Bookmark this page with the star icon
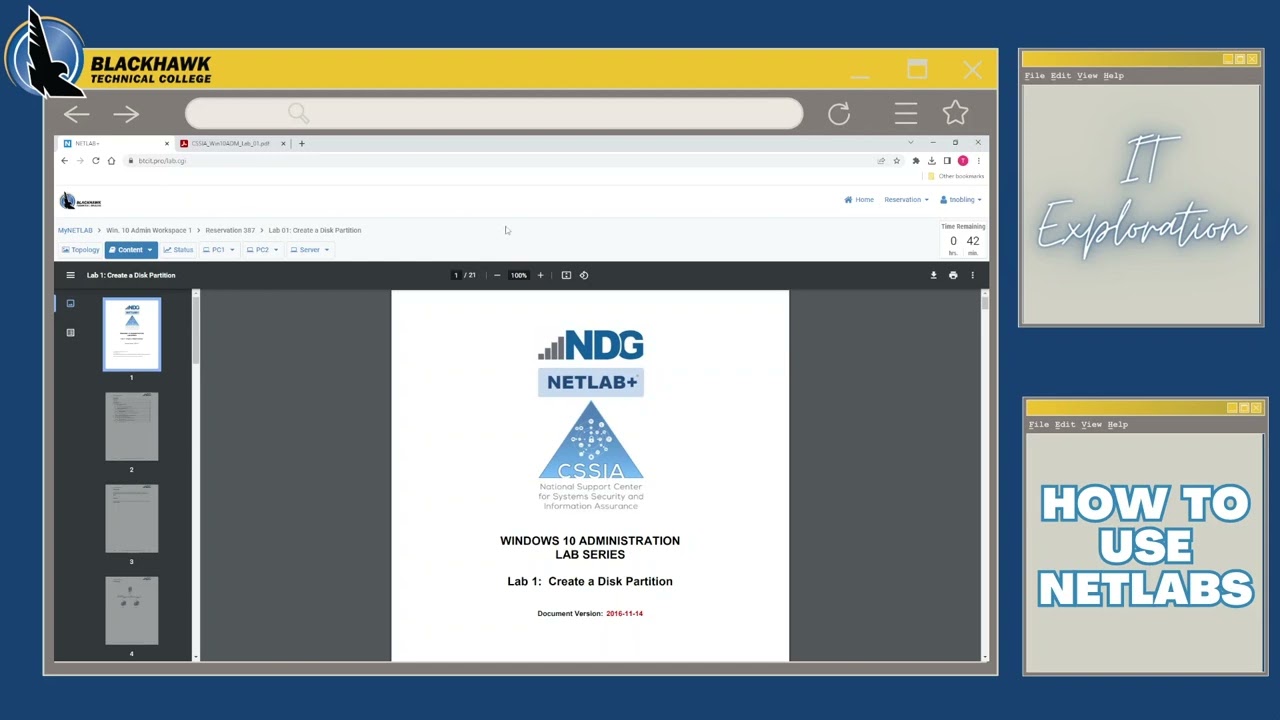 coord(897,161)
